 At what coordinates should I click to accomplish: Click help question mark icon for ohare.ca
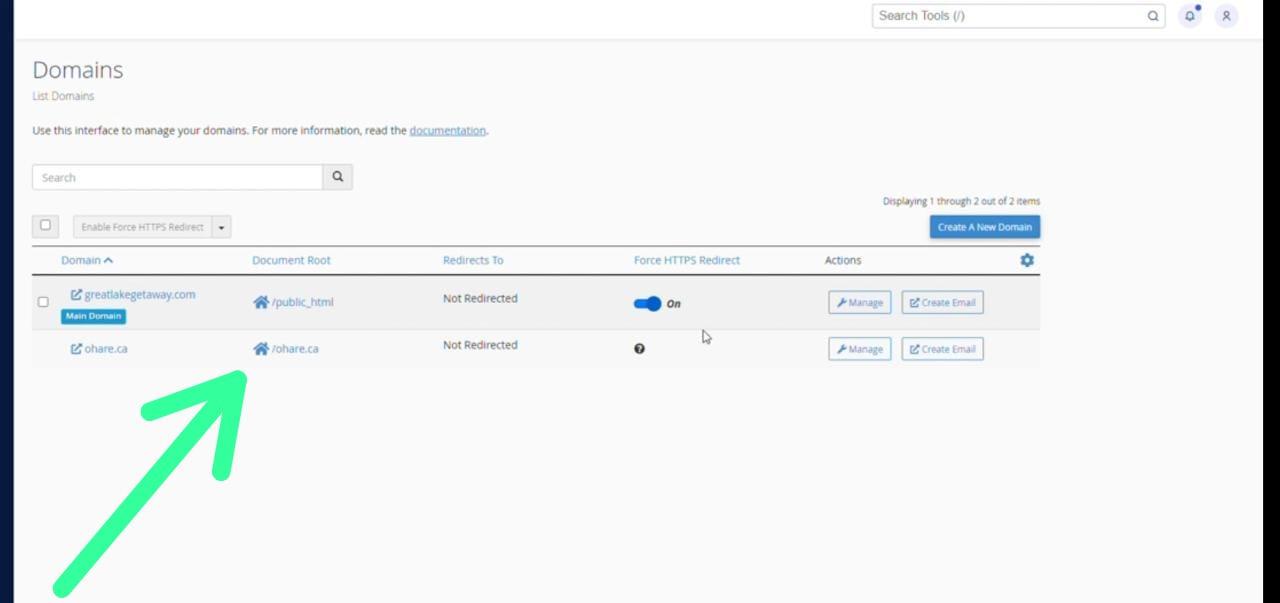click(640, 349)
